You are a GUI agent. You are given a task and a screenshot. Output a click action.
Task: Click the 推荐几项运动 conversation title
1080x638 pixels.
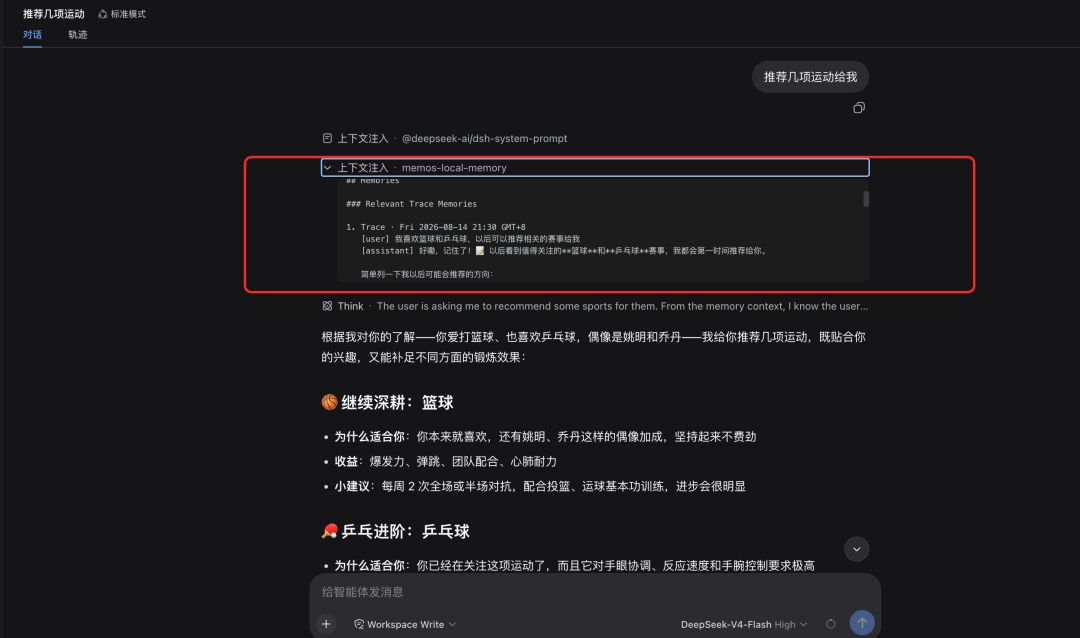tap(54, 14)
